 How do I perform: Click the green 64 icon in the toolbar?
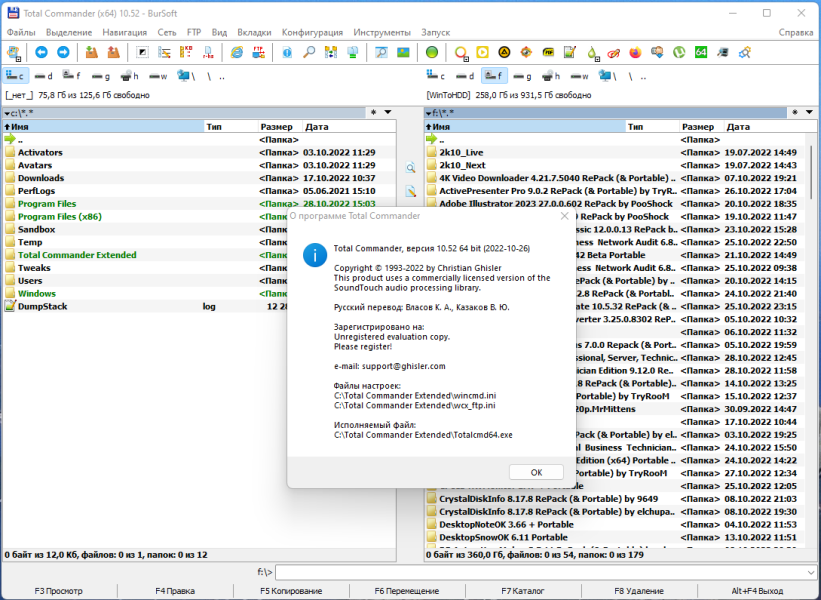[701, 52]
